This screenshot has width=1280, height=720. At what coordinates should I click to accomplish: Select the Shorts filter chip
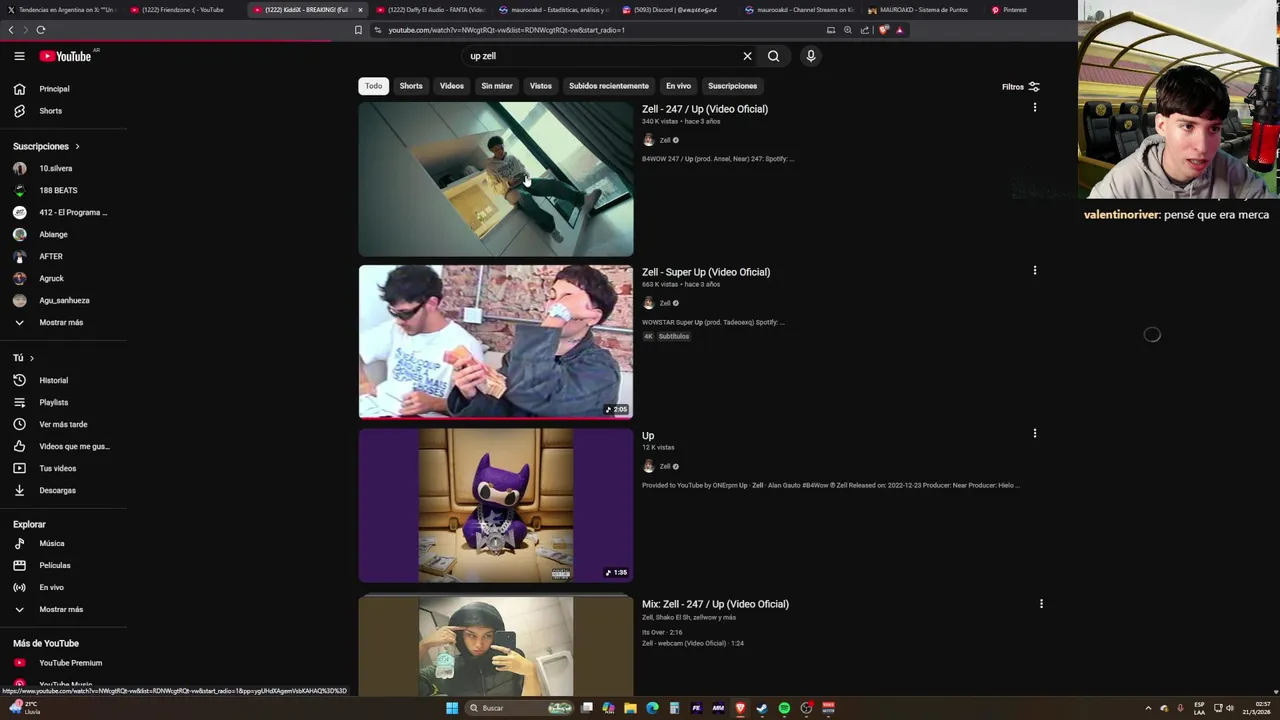(x=411, y=86)
